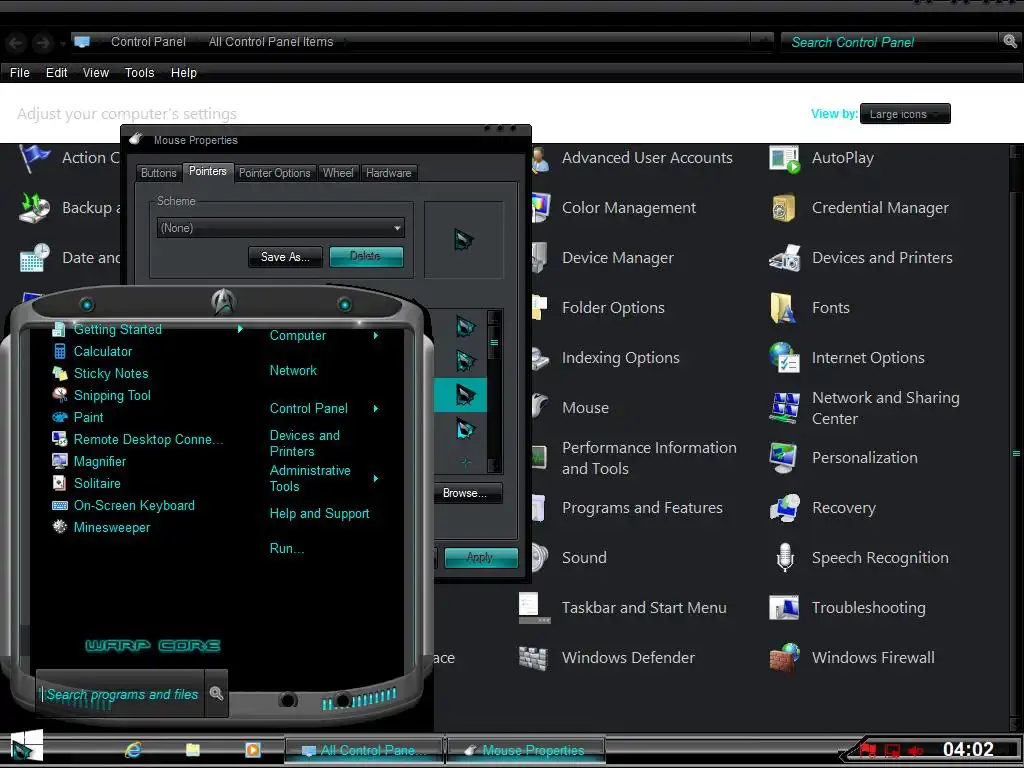The image size is (1024, 768).
Task: Click the Start button on taskbar
Action: pyautogui.click(x=26, y=748)
